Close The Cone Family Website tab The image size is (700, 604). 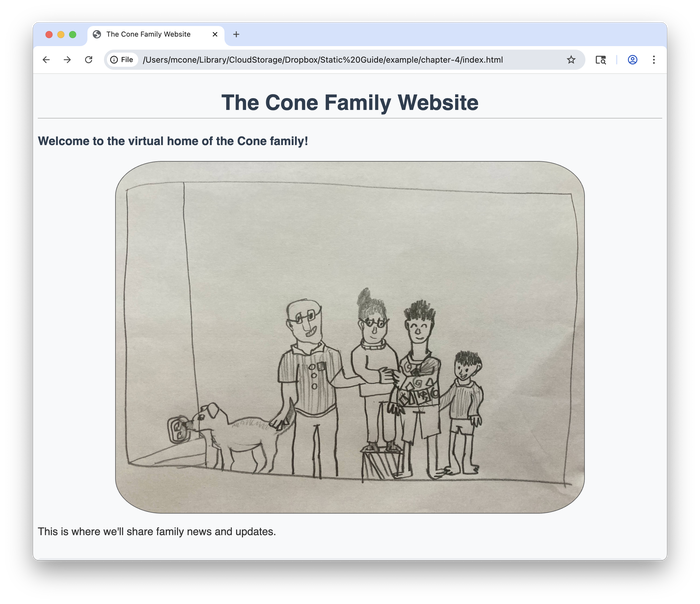pyautogui.click(x=215, y=34)
